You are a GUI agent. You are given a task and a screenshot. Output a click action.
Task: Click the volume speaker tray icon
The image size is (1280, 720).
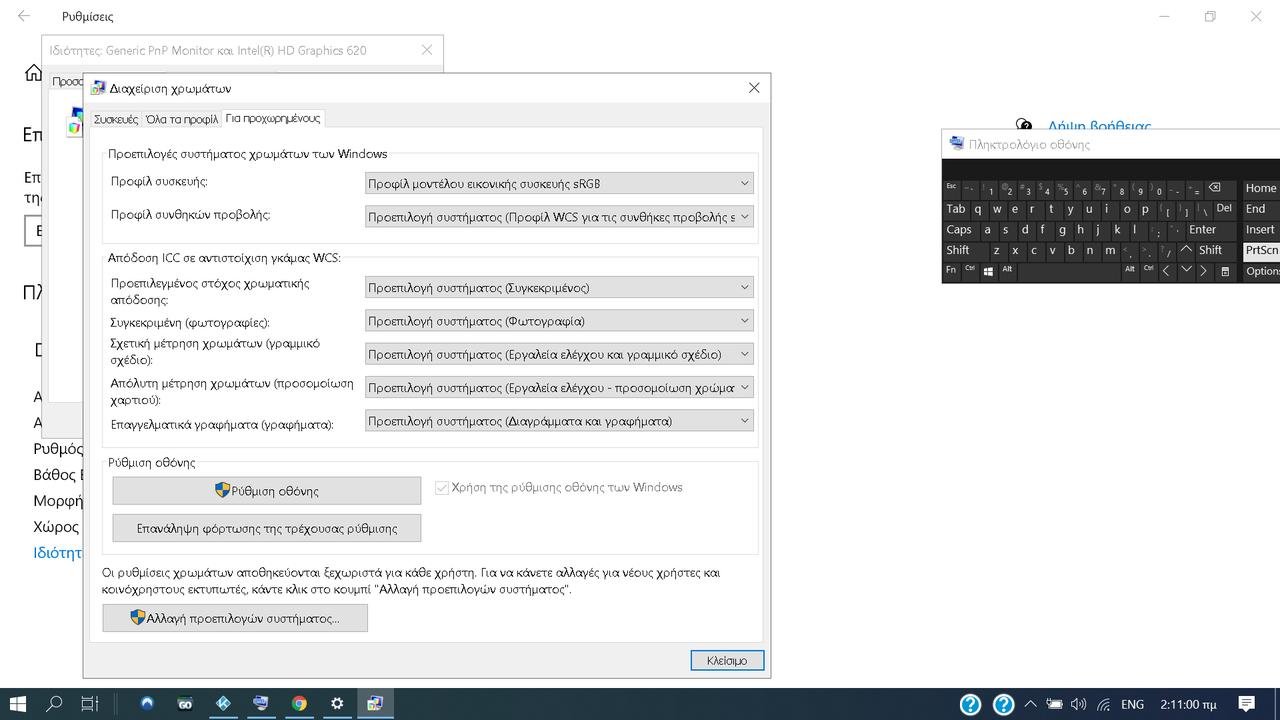(x=1078, y=704)
